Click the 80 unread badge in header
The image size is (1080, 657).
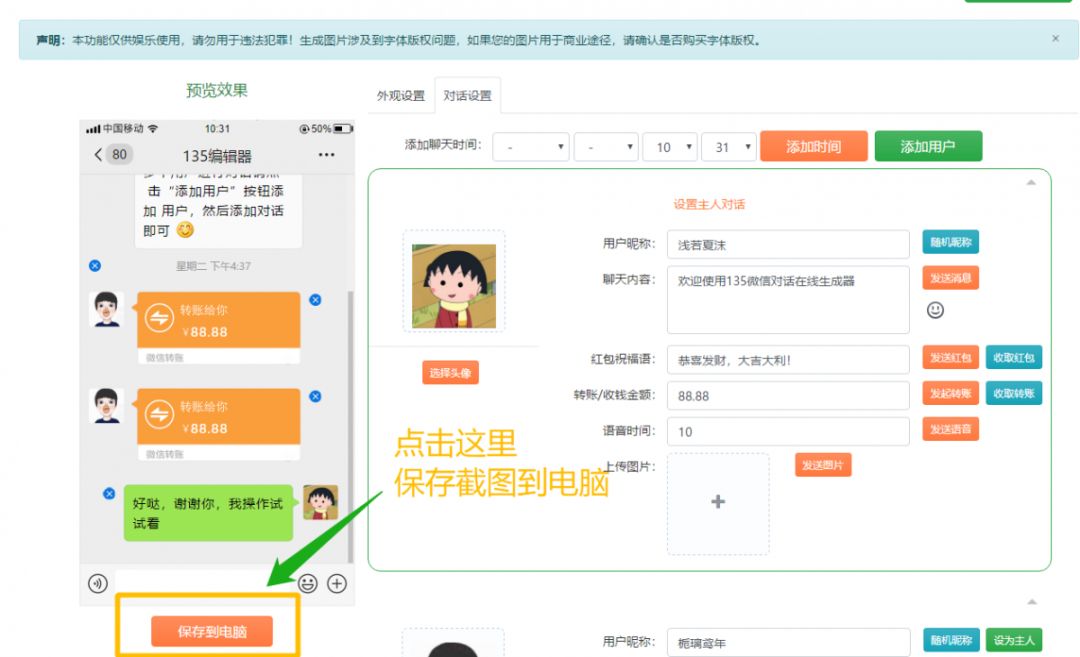(x=119, y=154)
